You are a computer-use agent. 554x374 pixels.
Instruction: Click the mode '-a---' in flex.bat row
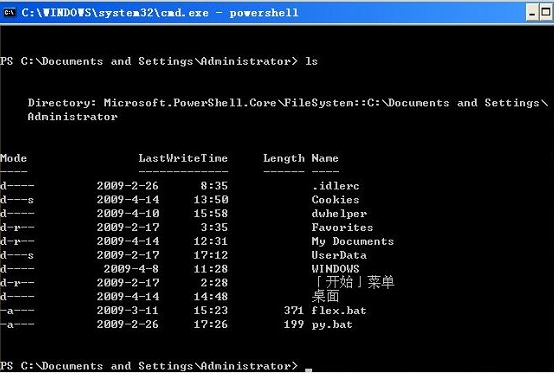[x=17, y=310]
